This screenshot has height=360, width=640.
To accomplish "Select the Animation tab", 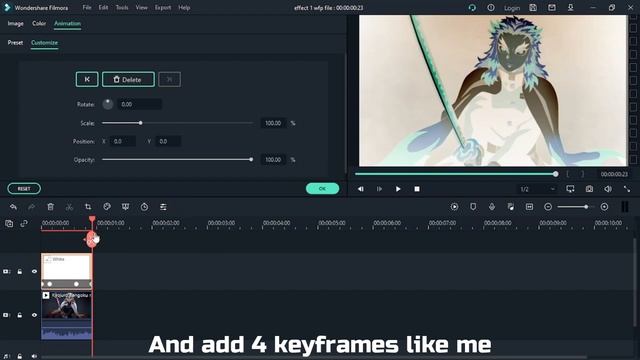I will [x=67, y=24].
